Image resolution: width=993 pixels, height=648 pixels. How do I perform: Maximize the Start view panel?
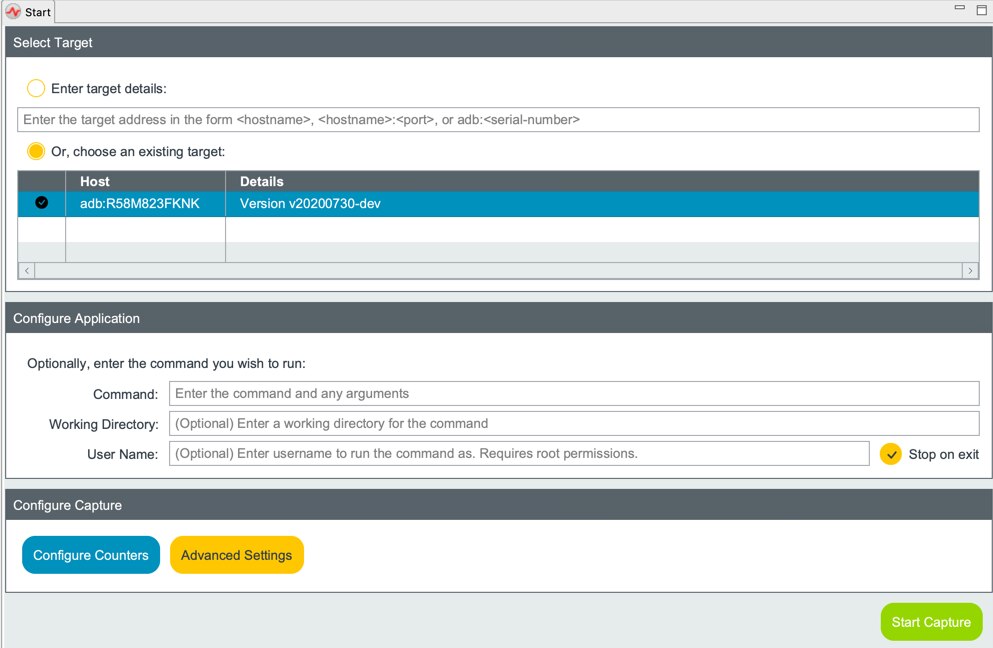pyautogui.click(x=979, y=9)
